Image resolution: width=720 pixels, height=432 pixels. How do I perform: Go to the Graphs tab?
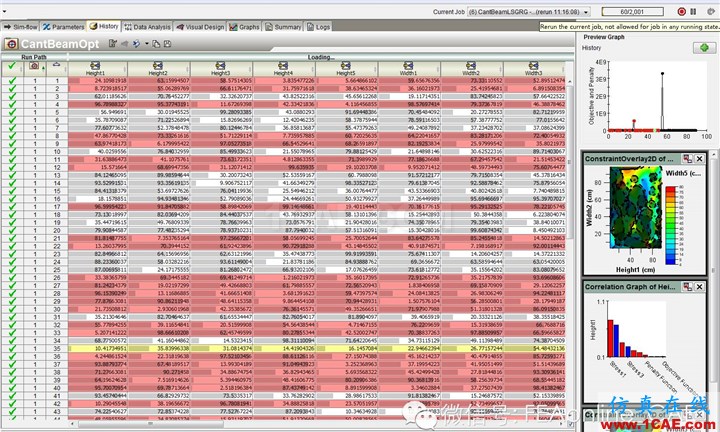coord(245,27)
